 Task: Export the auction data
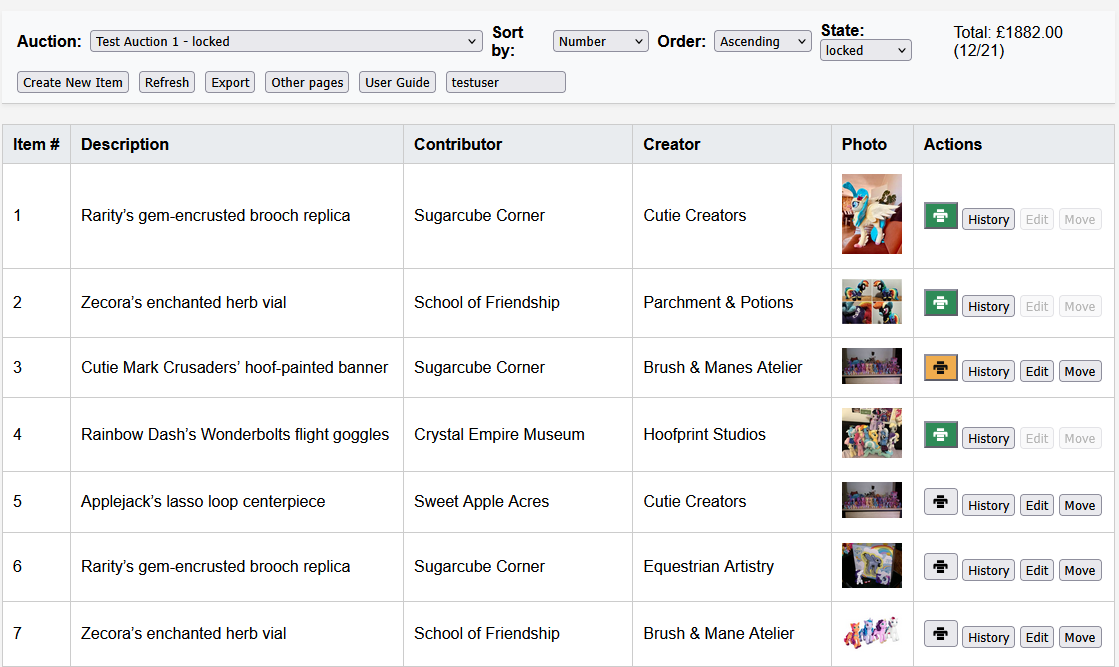[x=229, y=82]
